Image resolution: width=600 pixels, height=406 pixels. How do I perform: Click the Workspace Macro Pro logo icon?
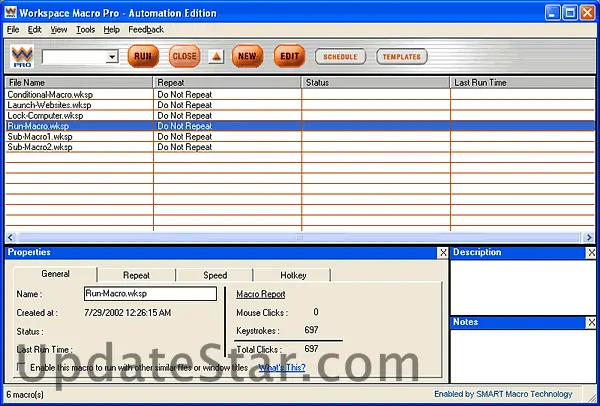tap(22, 57)
